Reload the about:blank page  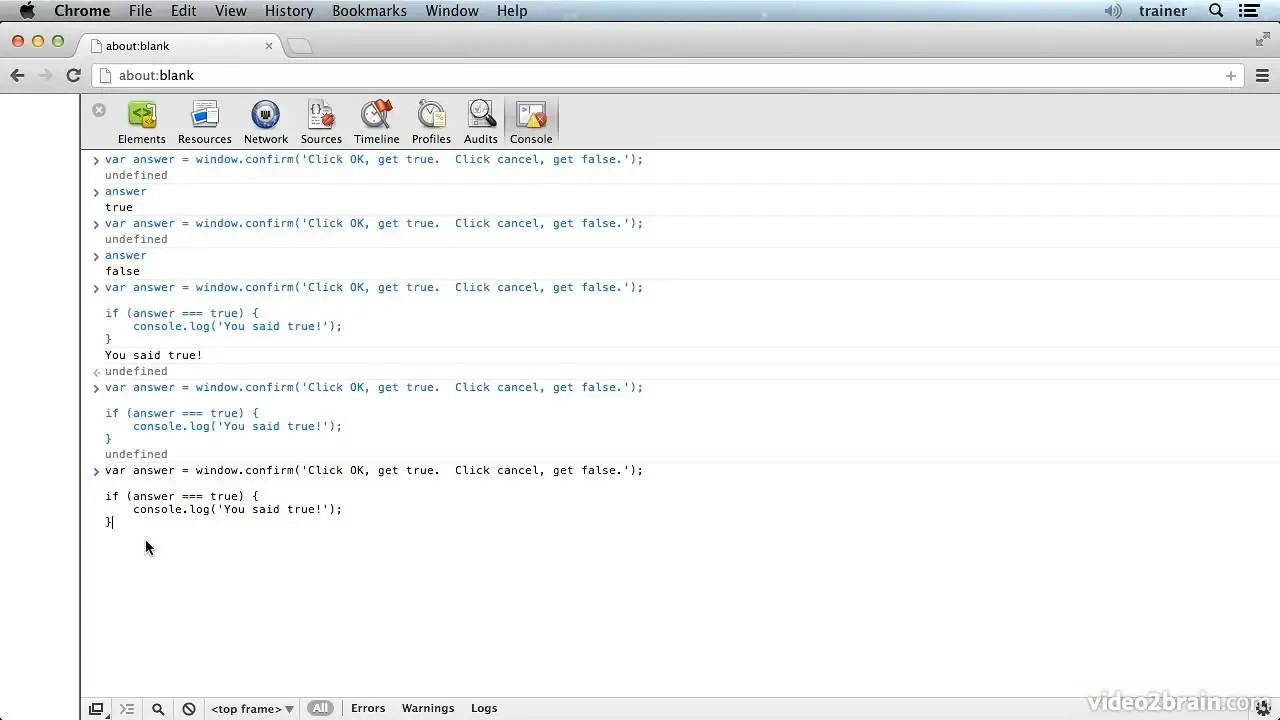coord(73,75)
